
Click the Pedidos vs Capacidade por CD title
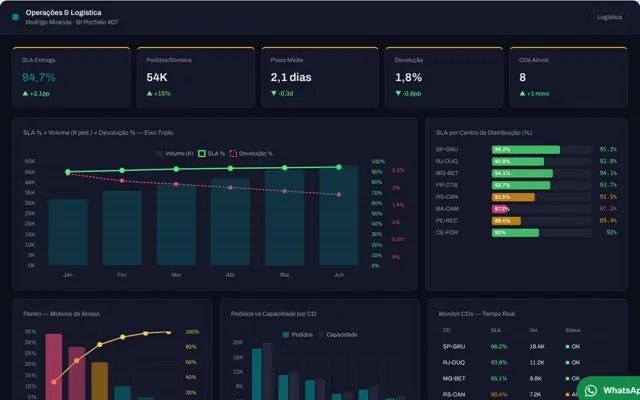tap(273, 314)
